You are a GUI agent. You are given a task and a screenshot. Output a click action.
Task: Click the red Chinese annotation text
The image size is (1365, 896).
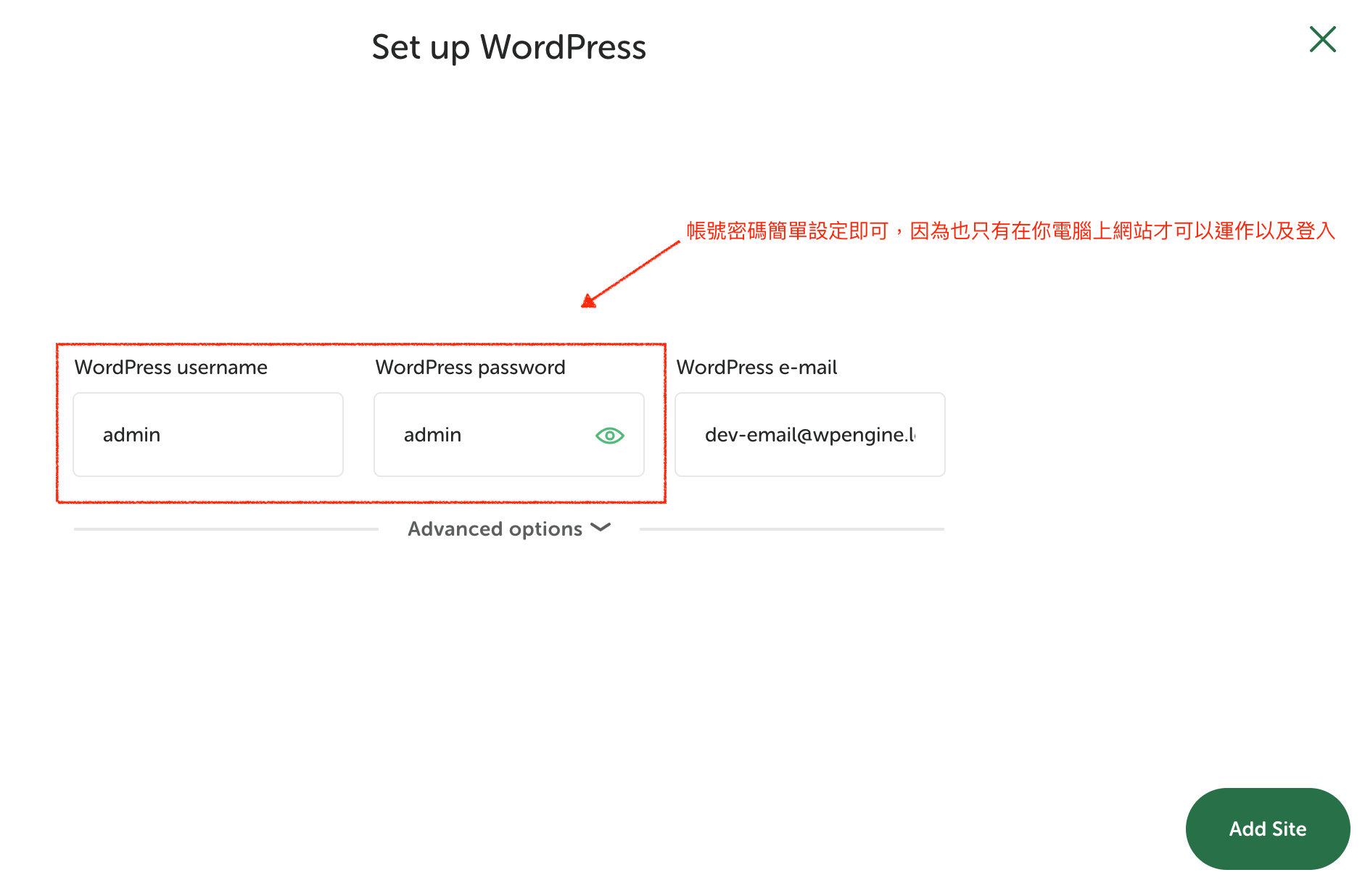click(1011, 231)
